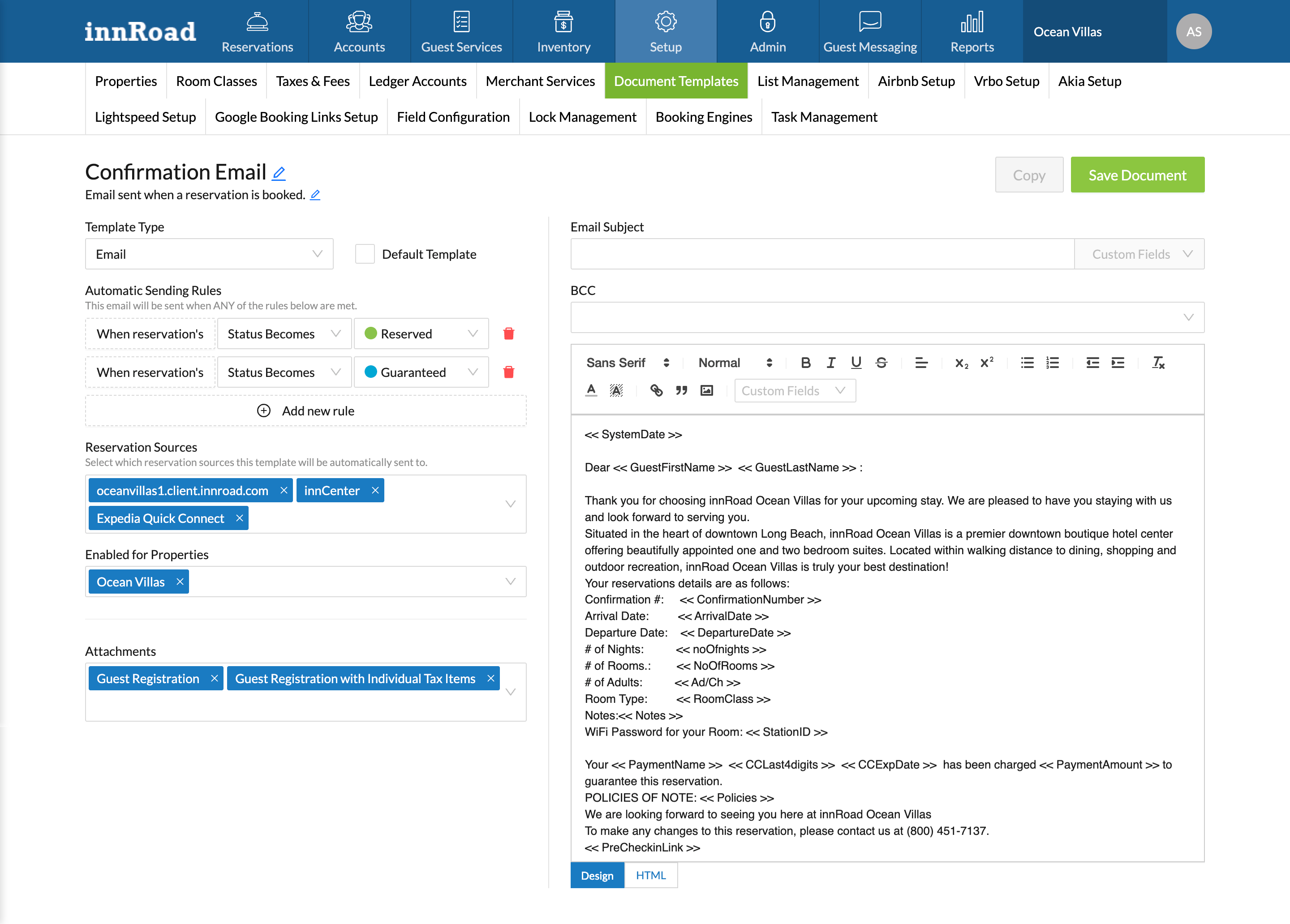The height and width of the screenshot is (924, 1290).
Task: Click the insert link icon
Action: [x=656, y=391]
